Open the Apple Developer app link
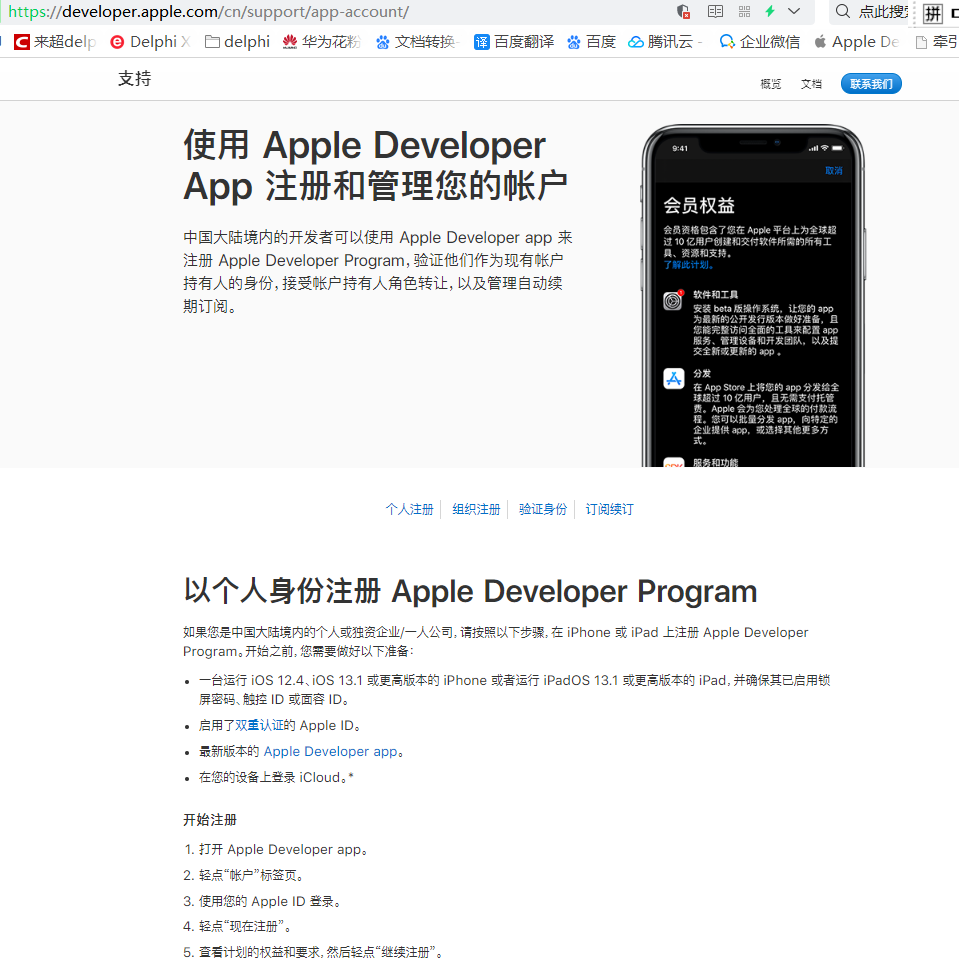 point(331,751)
